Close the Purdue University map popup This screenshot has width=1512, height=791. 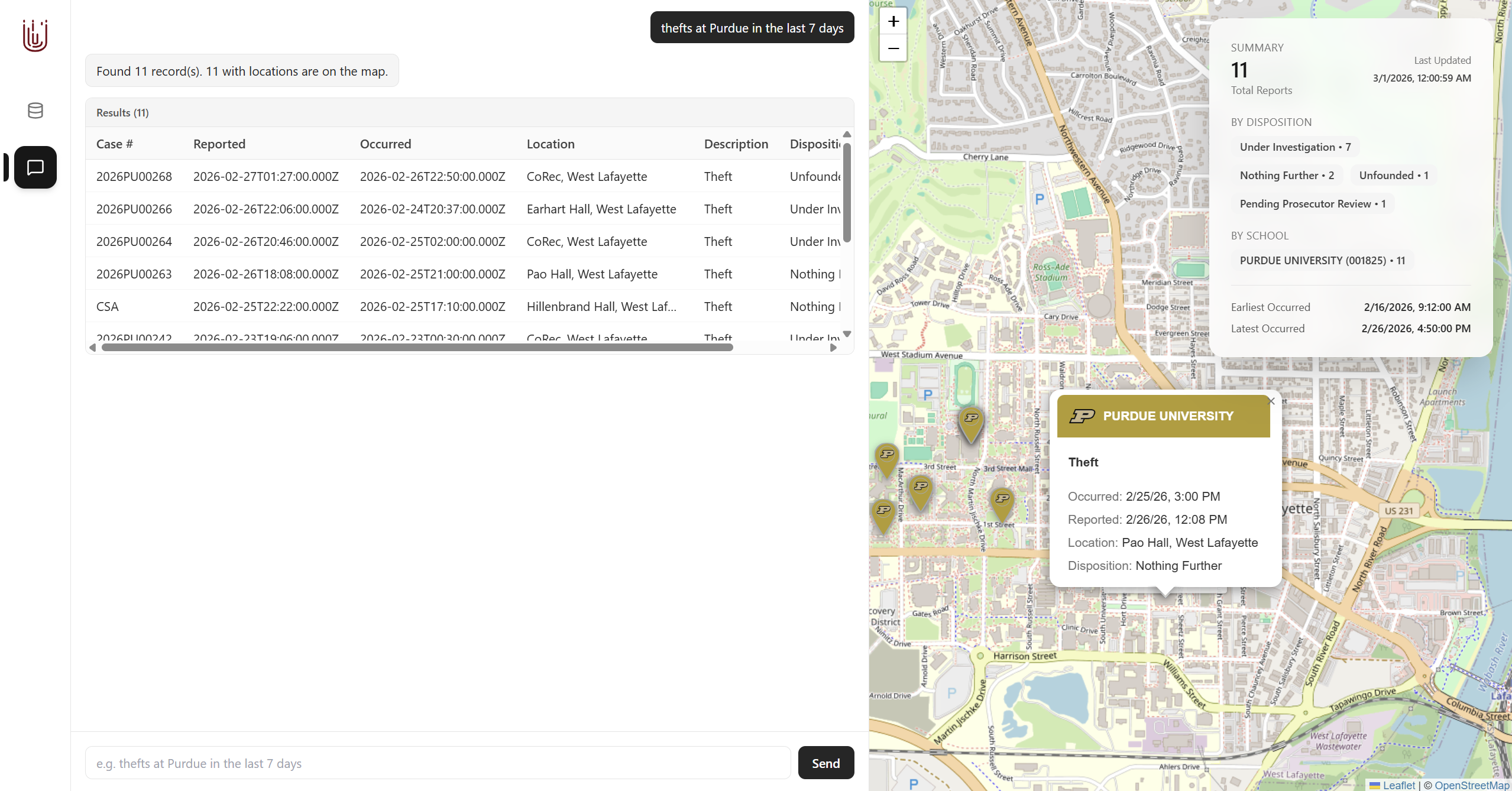tap(1271, 401)
